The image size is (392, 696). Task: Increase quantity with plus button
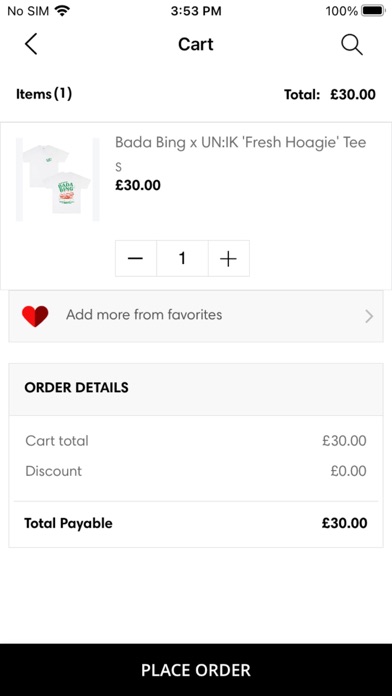(229, 258)
